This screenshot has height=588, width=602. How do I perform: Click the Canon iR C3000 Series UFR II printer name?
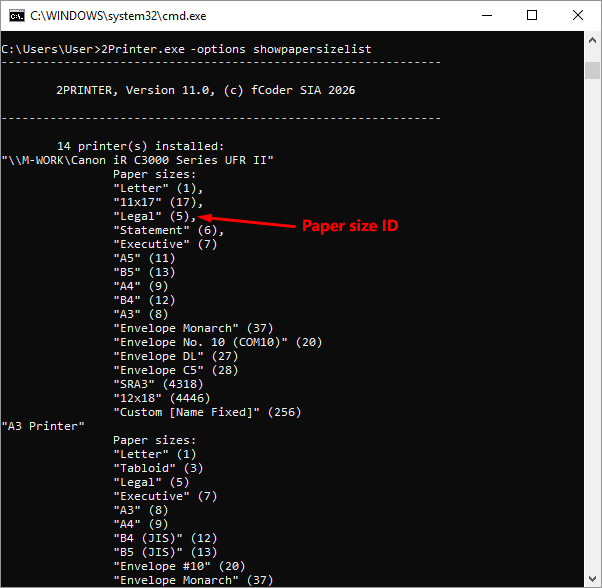(x=137, y=160)
